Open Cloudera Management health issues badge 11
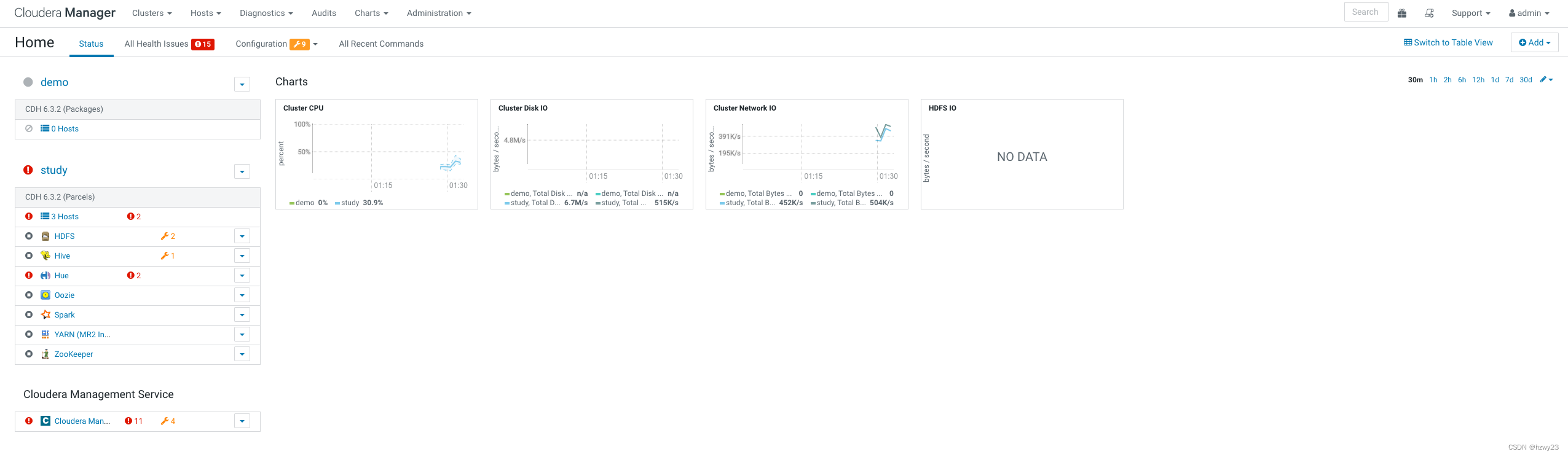 [133, 421]
